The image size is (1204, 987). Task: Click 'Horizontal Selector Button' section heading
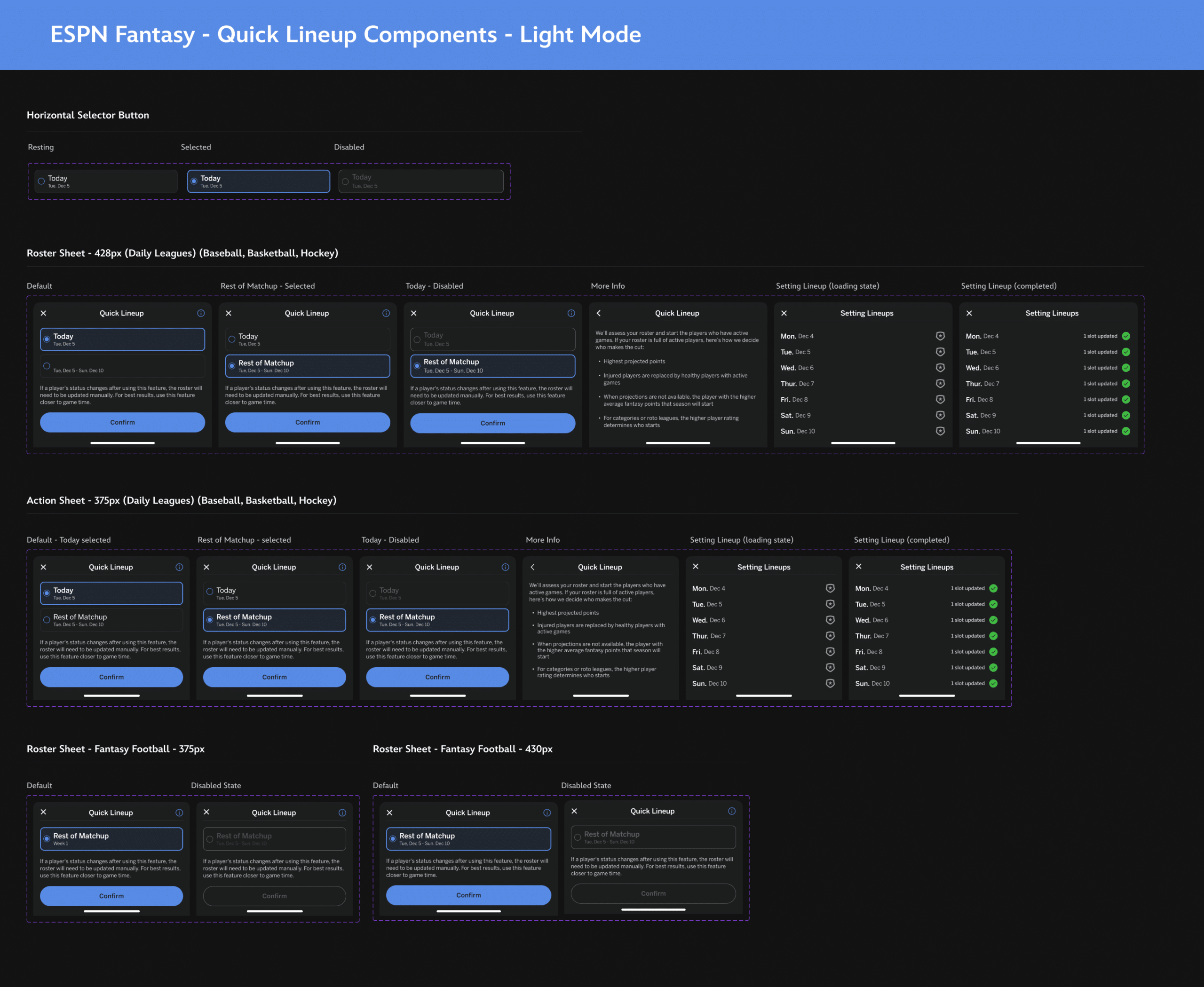pos(88,115)
